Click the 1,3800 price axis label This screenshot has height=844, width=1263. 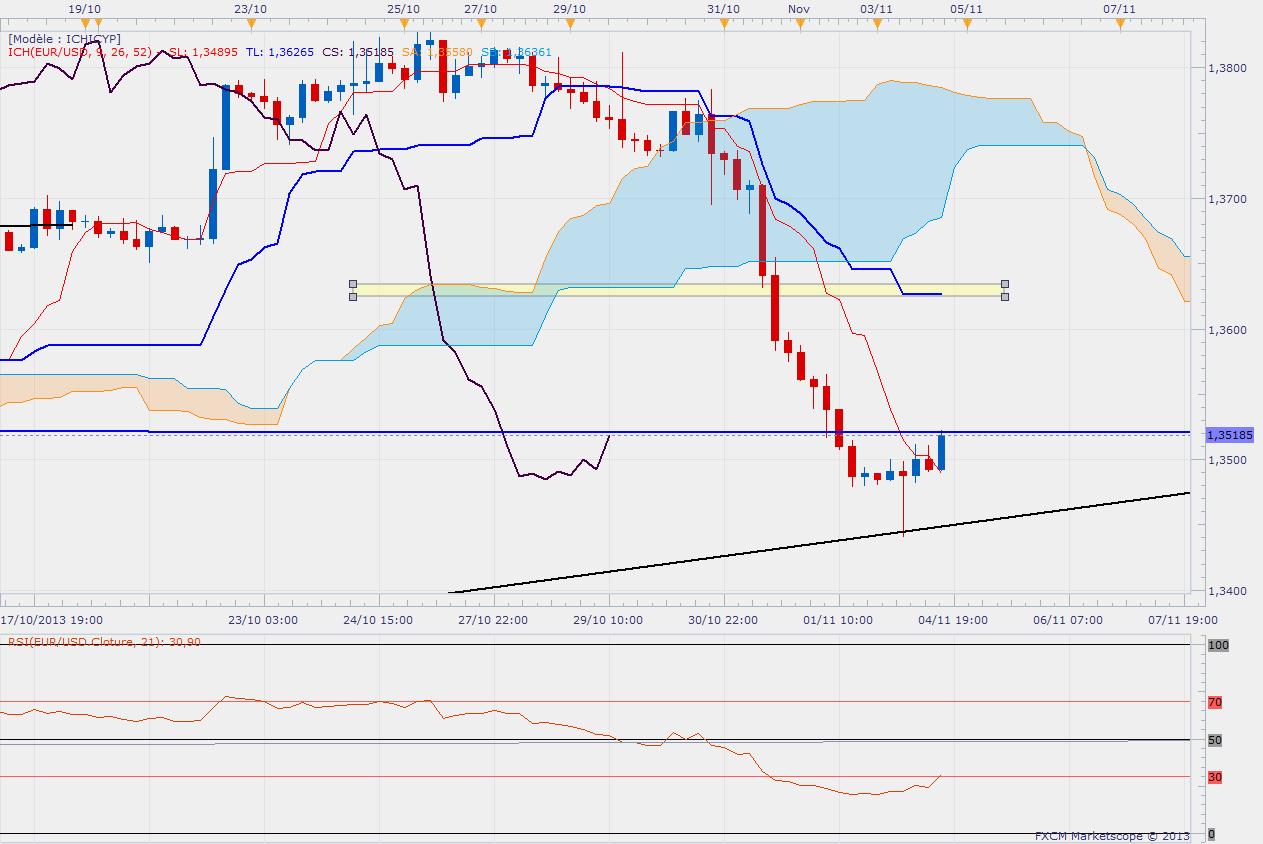[x=1229, y=68]
